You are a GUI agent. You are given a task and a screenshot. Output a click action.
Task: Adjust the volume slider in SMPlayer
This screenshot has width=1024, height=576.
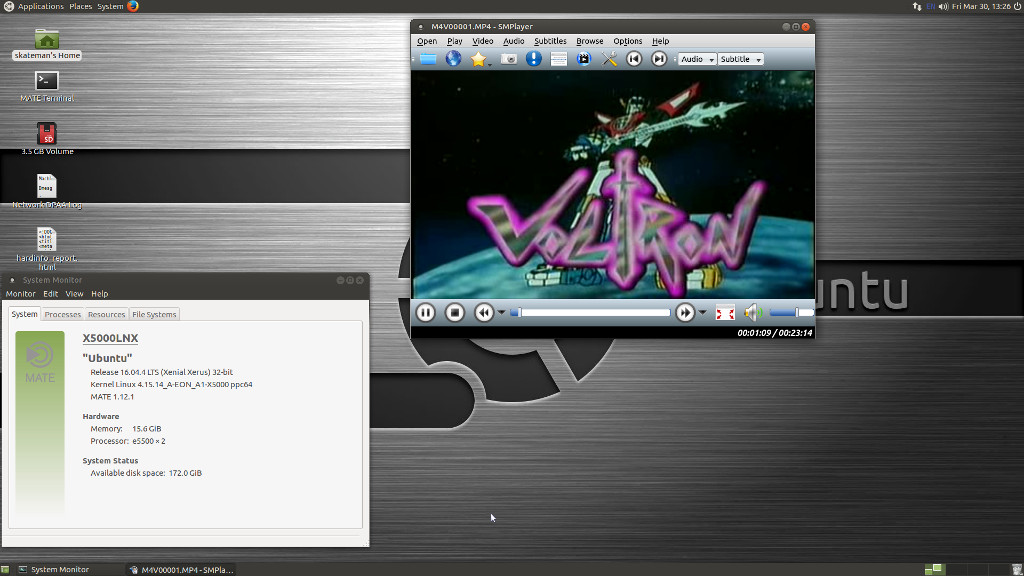[x=792, y=313]
